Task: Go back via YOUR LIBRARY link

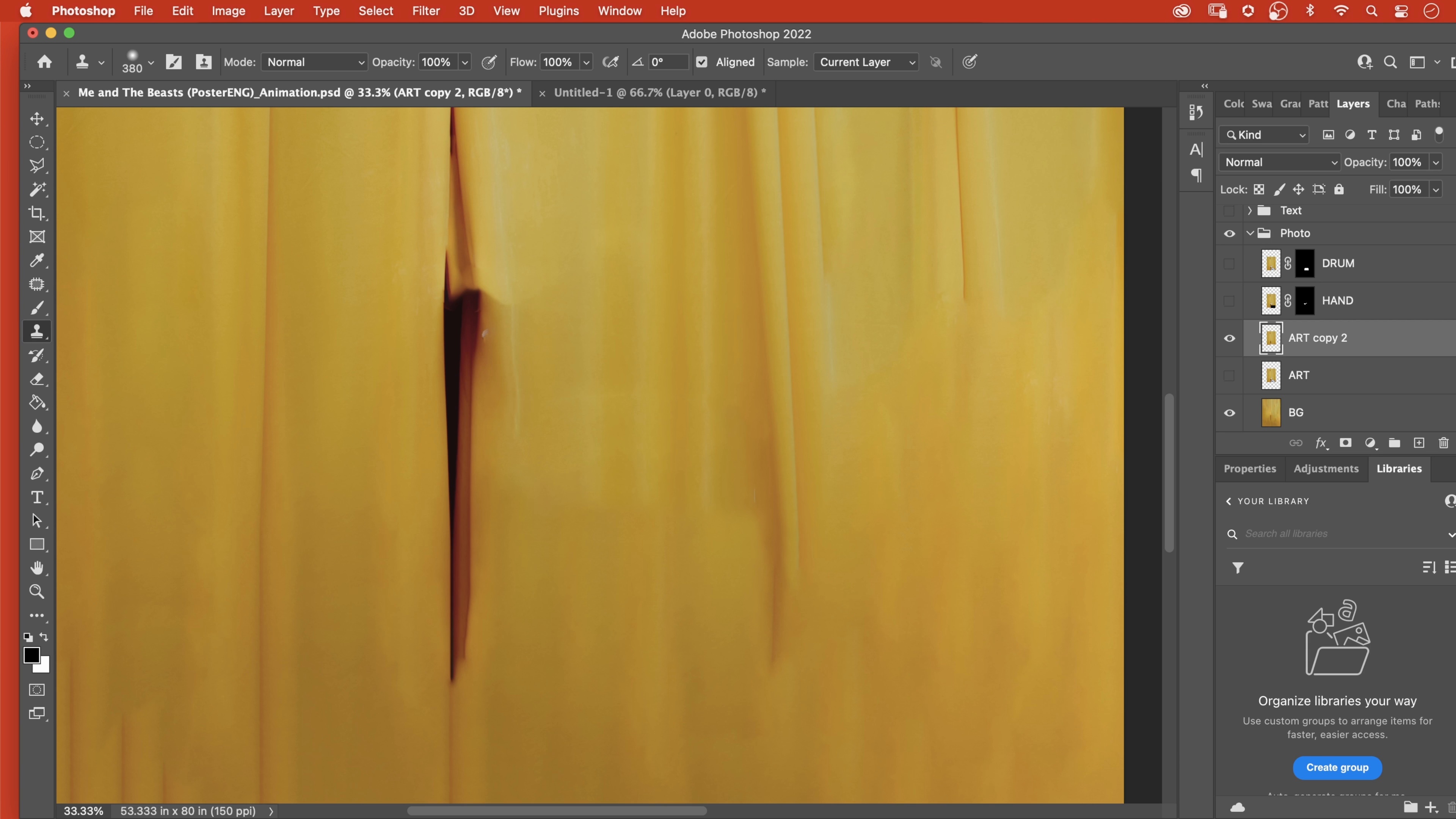Action: point(1267,501)
